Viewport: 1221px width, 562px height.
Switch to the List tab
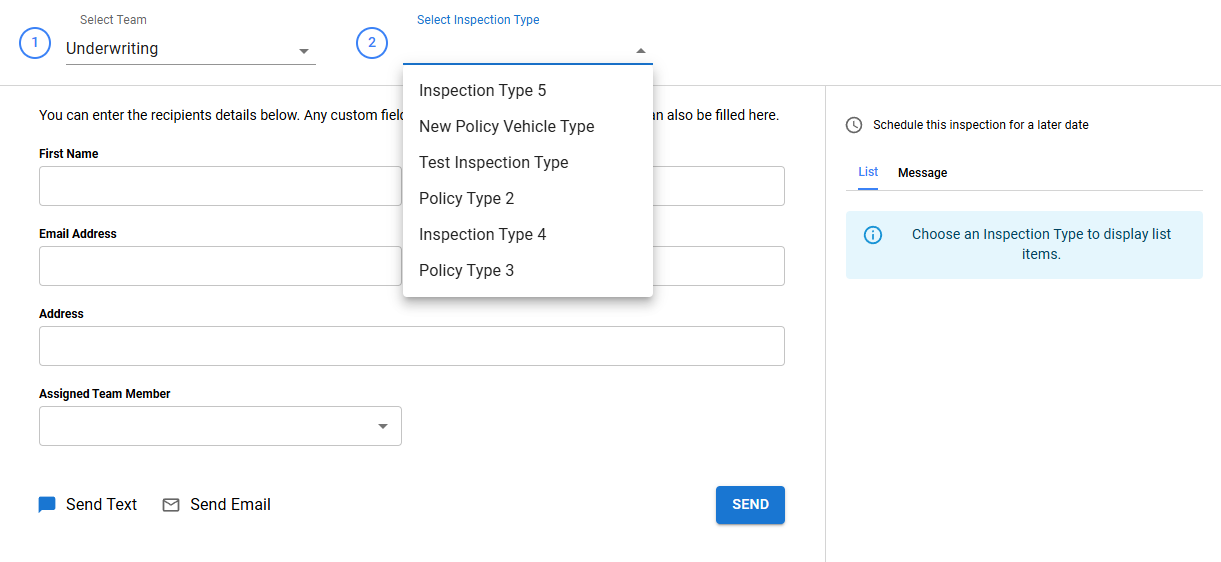pos(868,172)
